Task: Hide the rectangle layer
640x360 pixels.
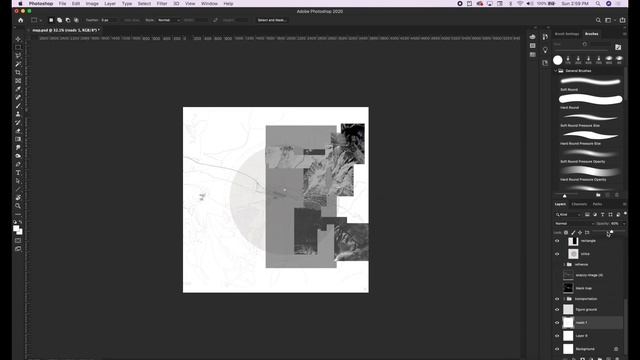Action: tap(557, 241)
